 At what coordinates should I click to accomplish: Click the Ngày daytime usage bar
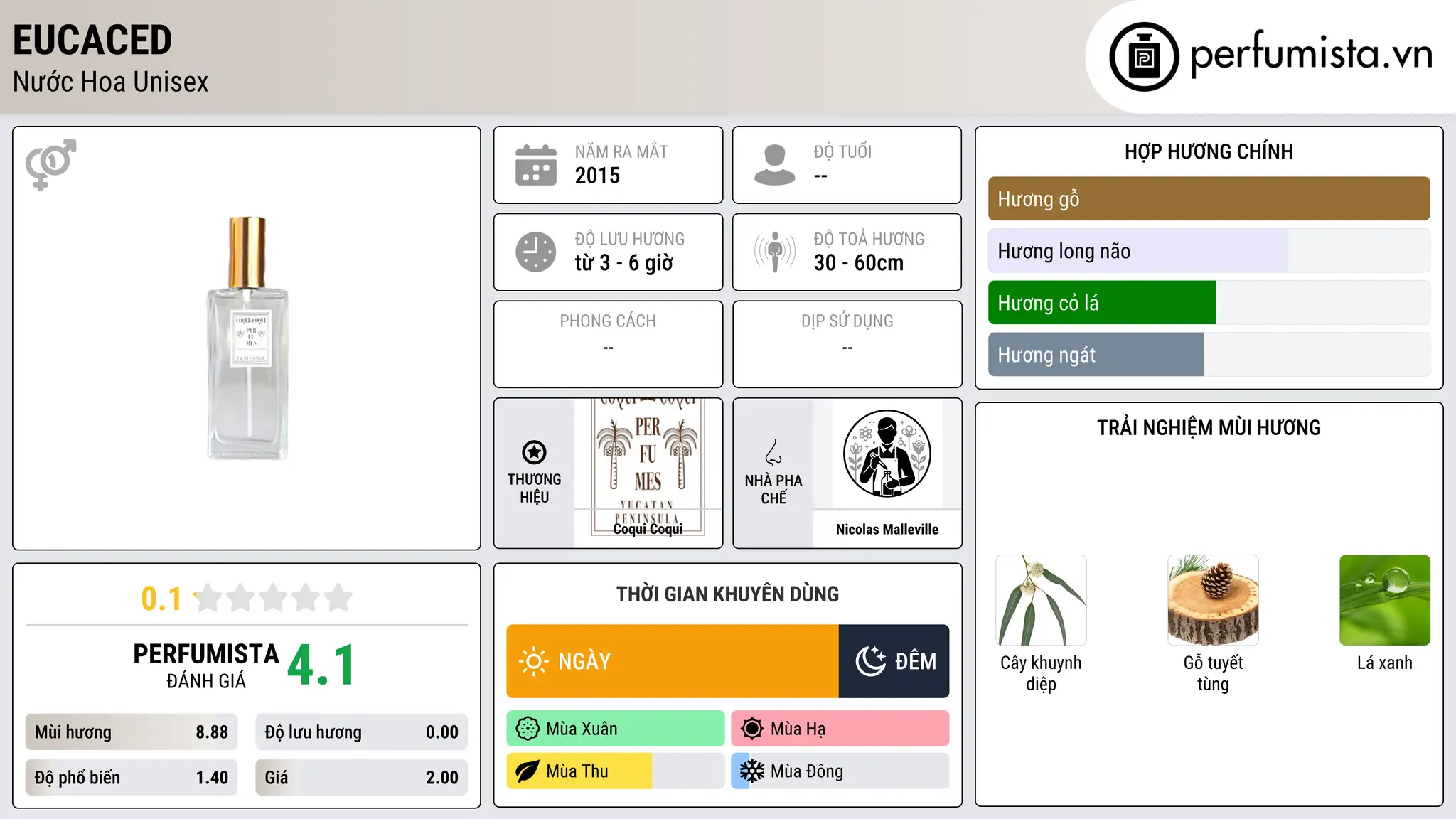click(x=673, y=661)
